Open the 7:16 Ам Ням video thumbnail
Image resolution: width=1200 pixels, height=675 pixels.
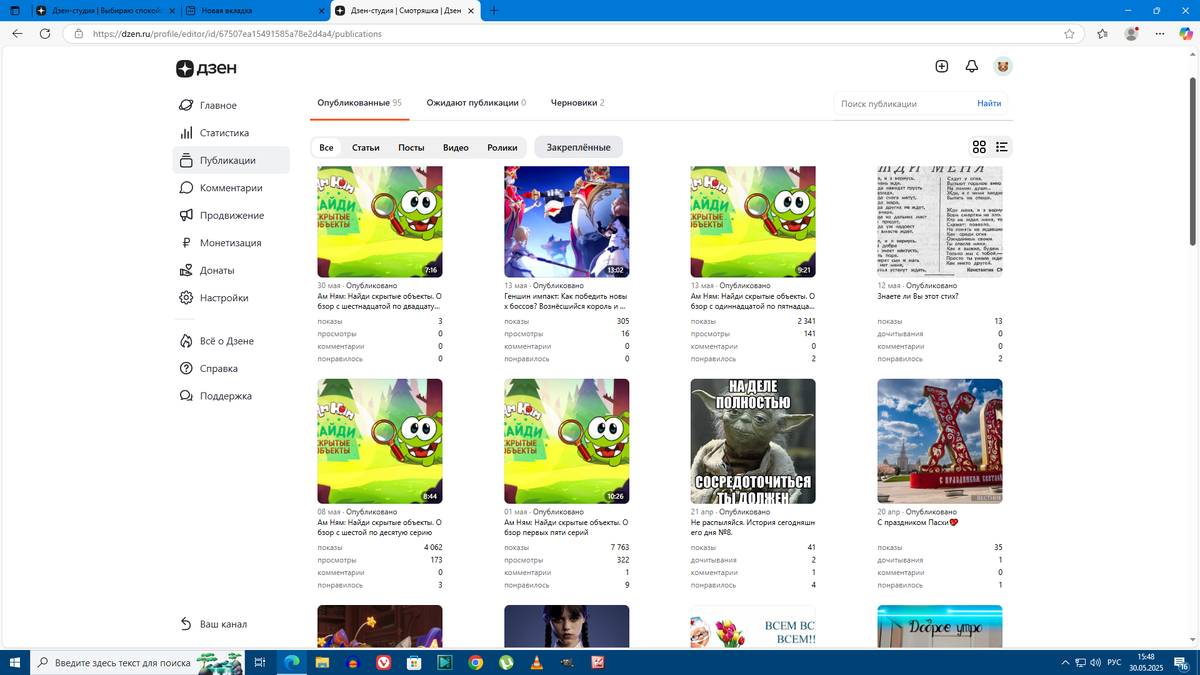coord(380,222)
